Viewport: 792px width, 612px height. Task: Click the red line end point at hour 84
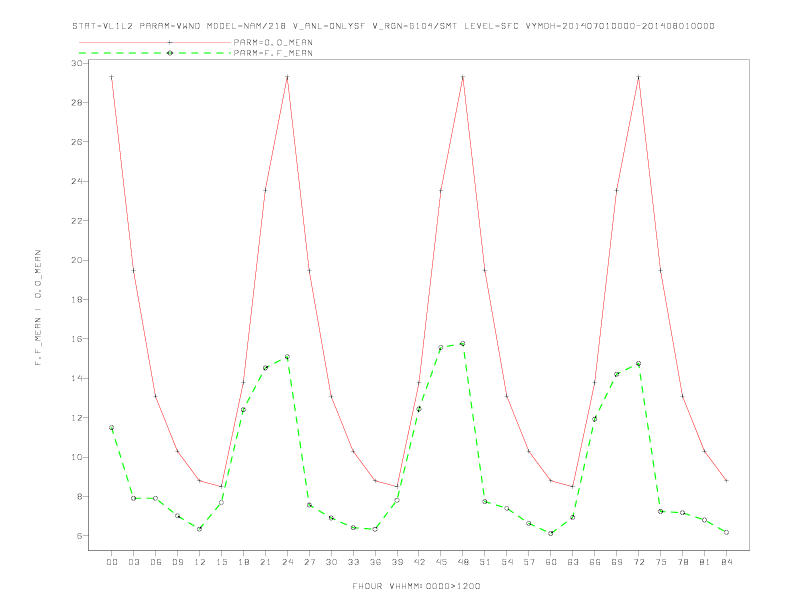[x=726, y=481]
